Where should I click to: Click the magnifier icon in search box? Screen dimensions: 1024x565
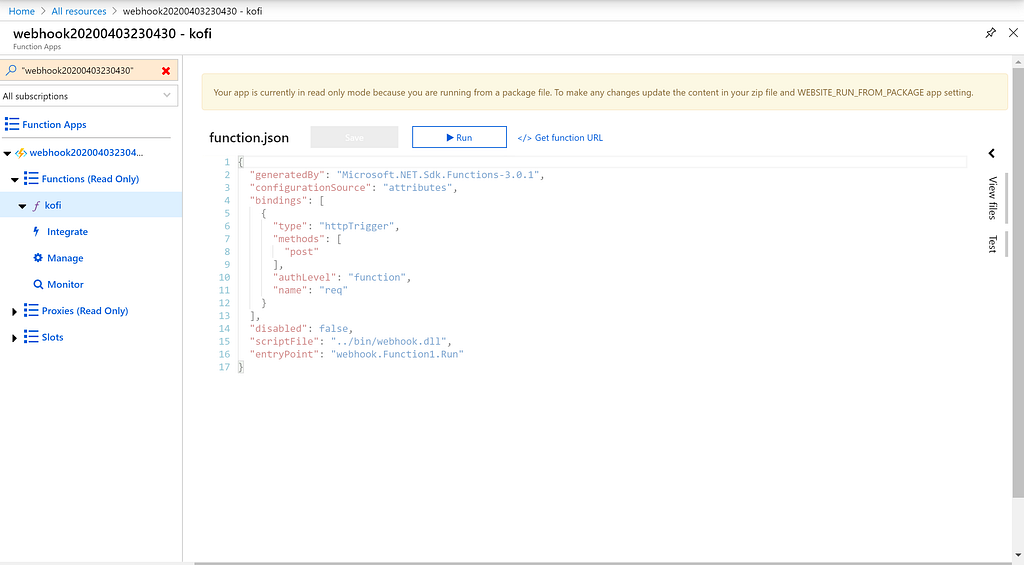(x=11, y=70)
